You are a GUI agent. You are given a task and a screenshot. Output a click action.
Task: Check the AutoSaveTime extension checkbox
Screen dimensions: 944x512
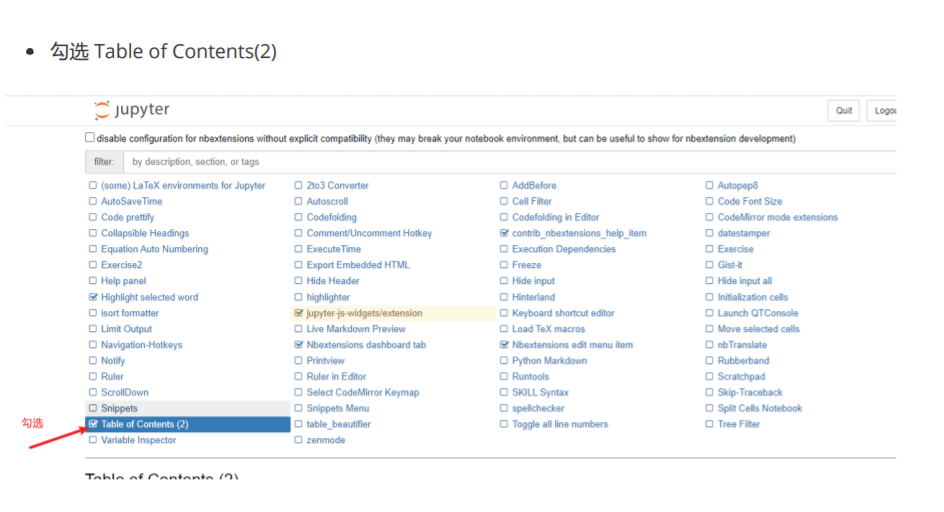[x=93, y=201]
